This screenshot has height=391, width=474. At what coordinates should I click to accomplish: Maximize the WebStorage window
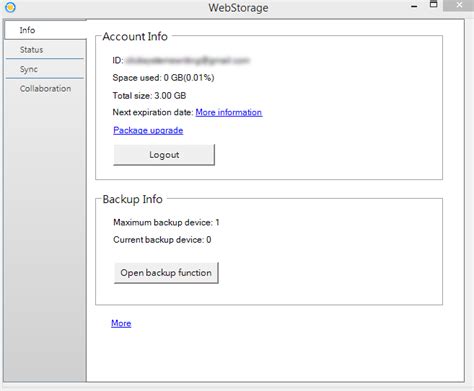(x=433, y=5)
